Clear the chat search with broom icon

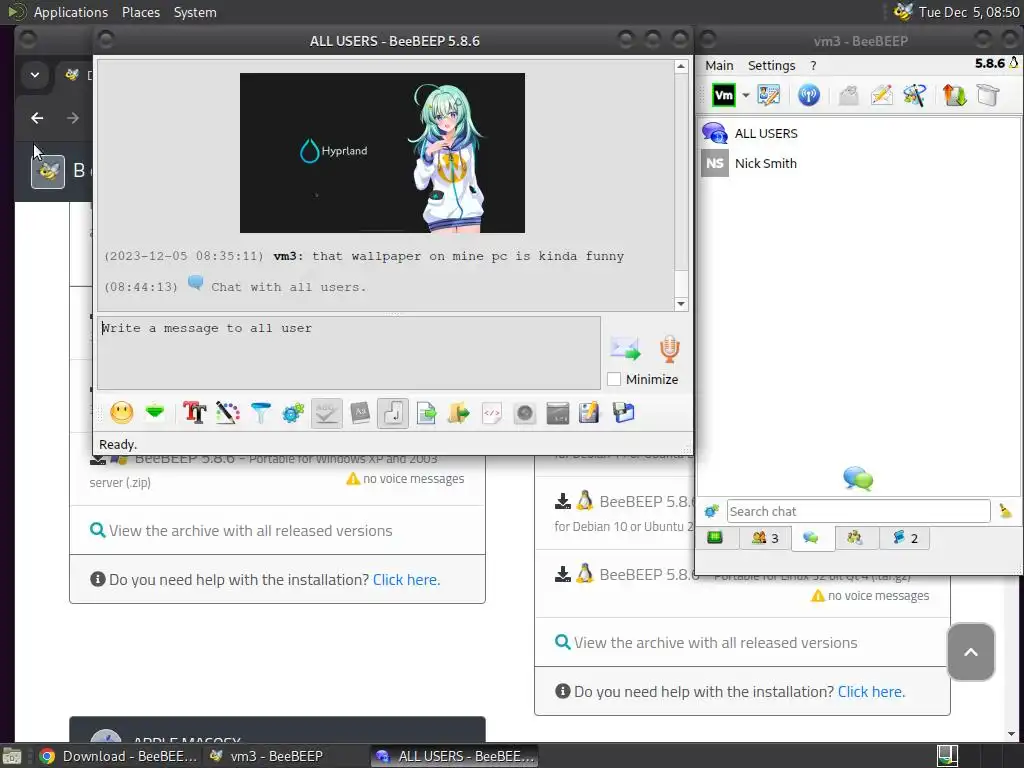pos(1005,511)
